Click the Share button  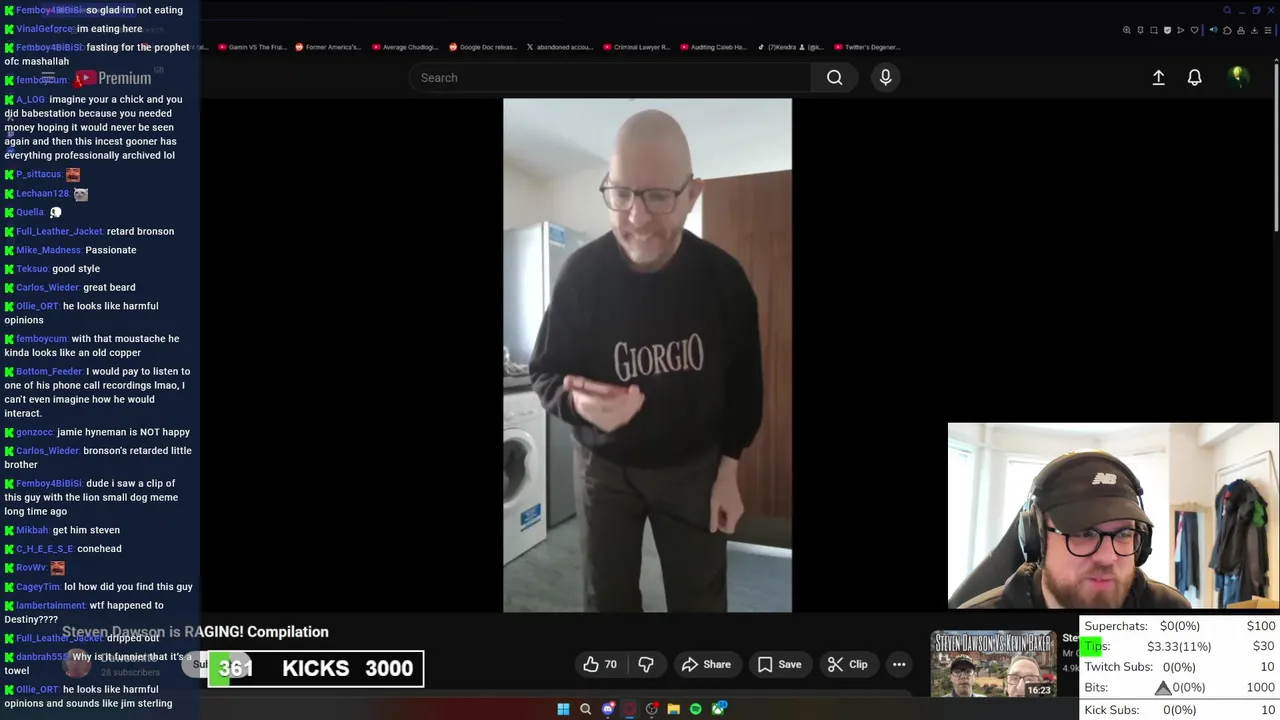click(706, 664)
